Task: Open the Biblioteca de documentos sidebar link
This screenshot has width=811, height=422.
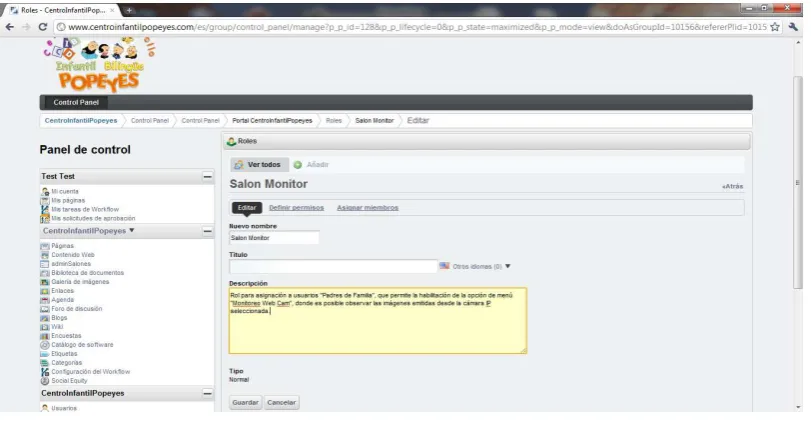Action: click(x=87, y=273)
